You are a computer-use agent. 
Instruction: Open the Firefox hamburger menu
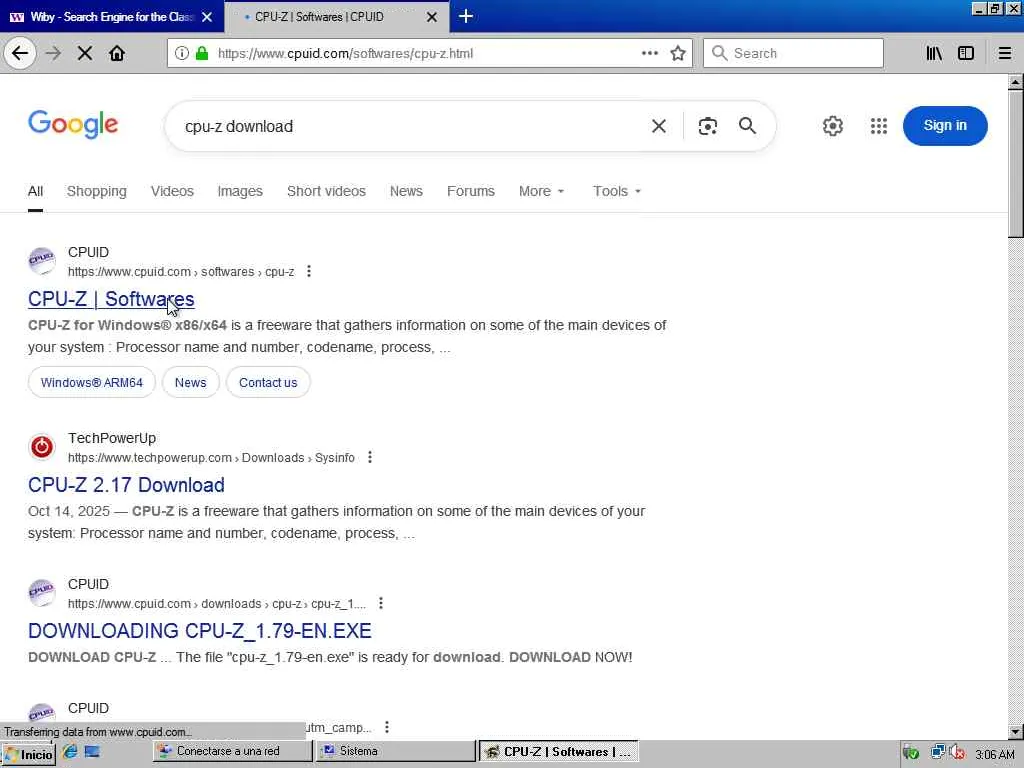point(1004,53)
